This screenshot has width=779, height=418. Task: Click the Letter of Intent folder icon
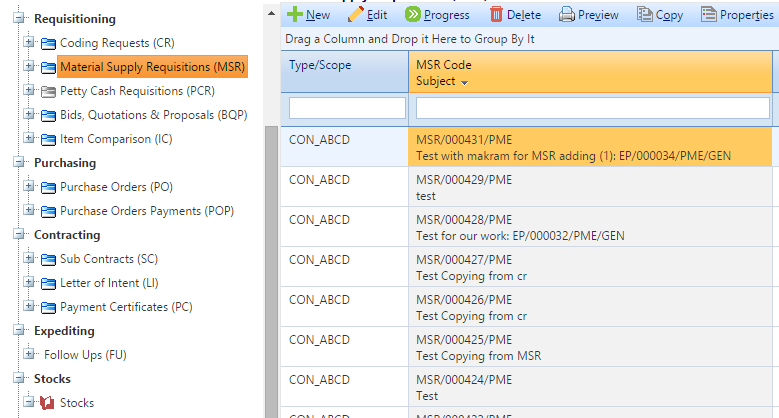48,283
